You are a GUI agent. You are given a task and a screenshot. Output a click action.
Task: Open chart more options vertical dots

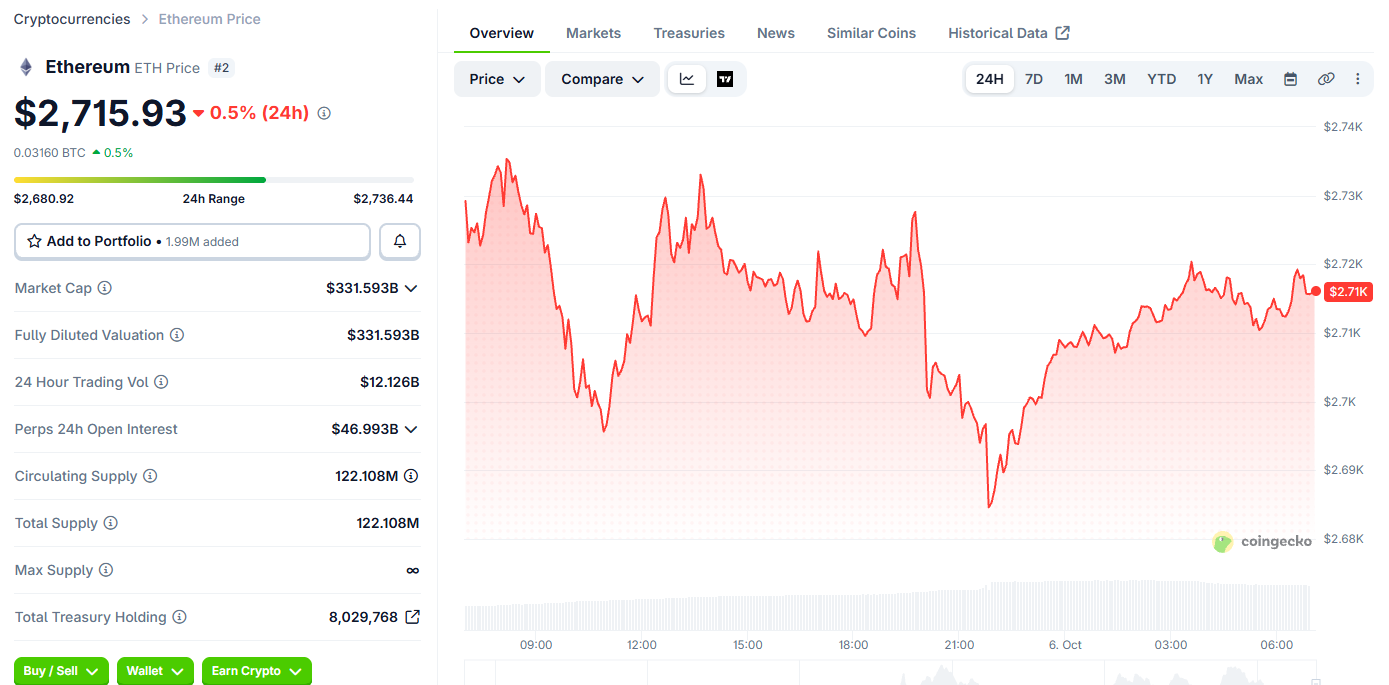(1357, 79)
